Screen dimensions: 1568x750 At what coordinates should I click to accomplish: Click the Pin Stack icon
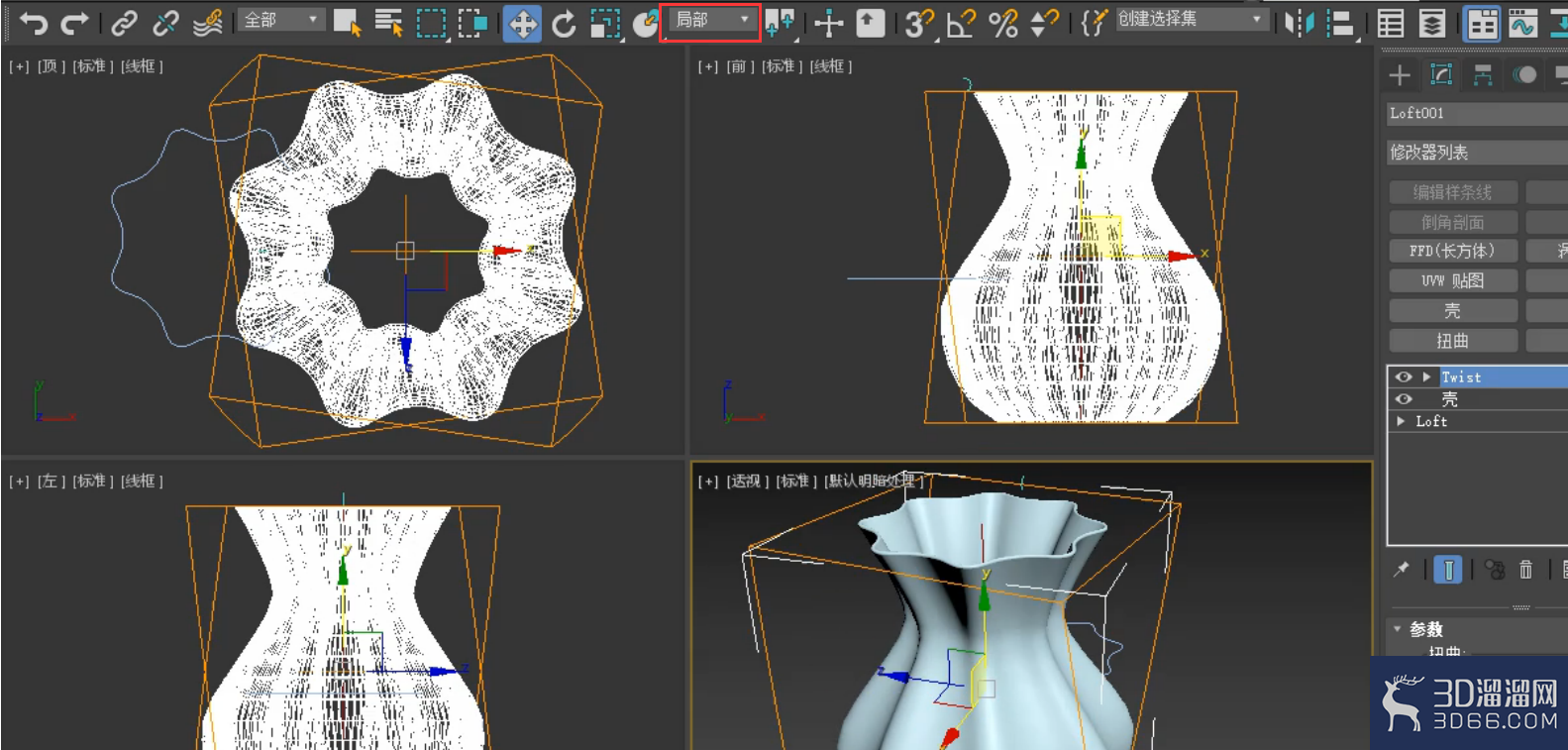(x=1401, y=570)
